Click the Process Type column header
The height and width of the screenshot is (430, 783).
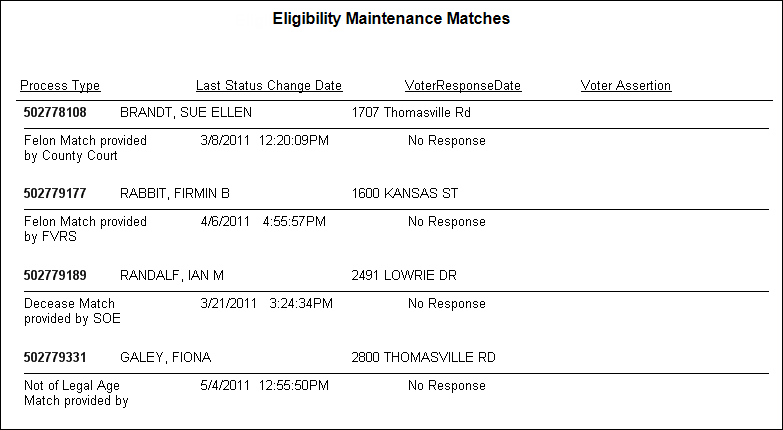pos(60,86)
